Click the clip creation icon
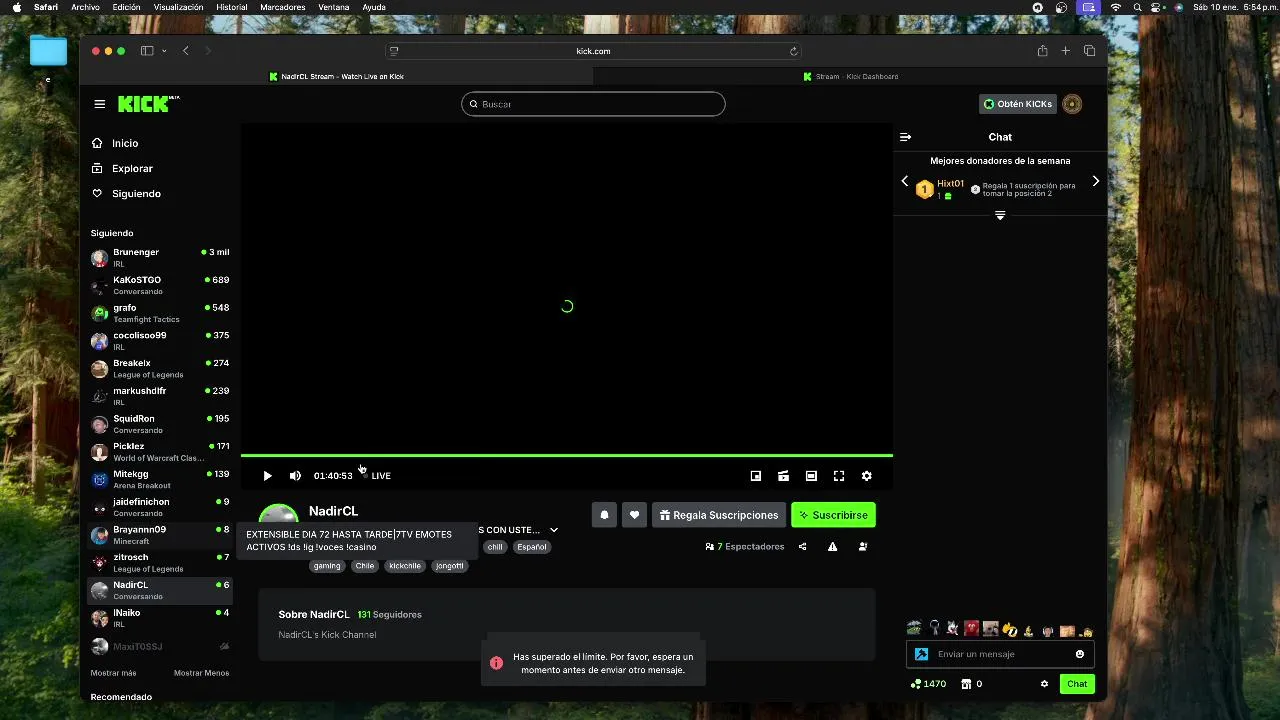The image size is (1280, 720). point(784,476)
